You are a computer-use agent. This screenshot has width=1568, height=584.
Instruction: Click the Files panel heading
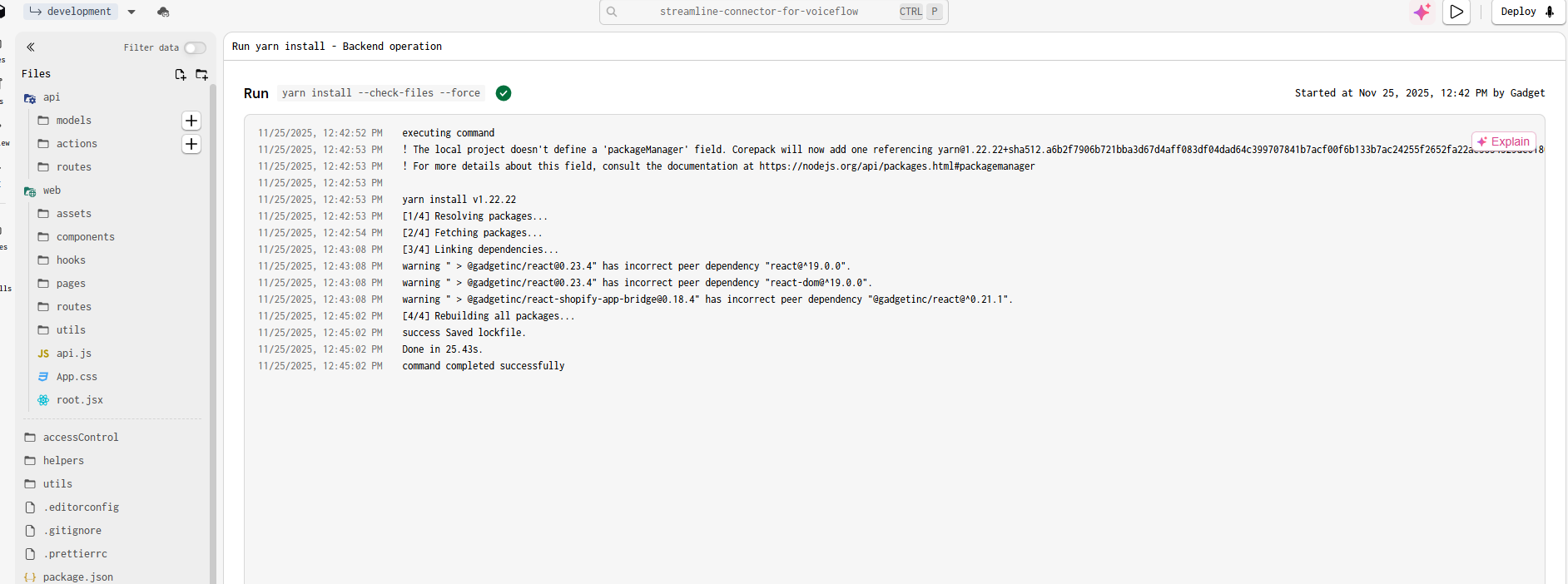tap(37, 74)
